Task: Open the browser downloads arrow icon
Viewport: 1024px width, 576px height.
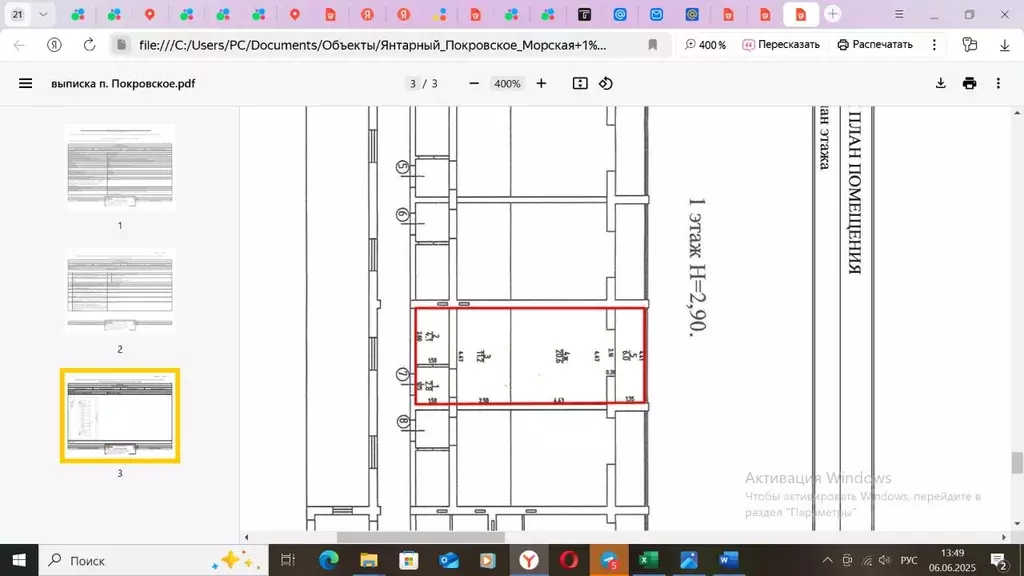Action: tap(1004, 45)
